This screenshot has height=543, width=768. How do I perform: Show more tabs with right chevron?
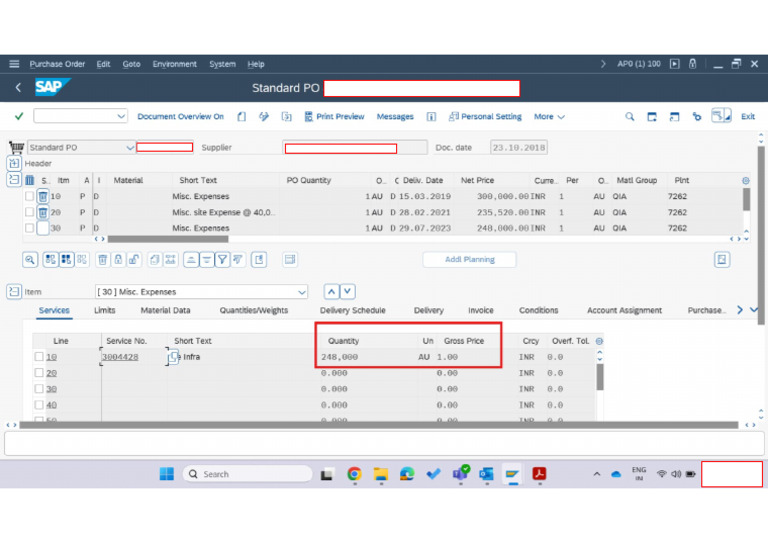740,310
